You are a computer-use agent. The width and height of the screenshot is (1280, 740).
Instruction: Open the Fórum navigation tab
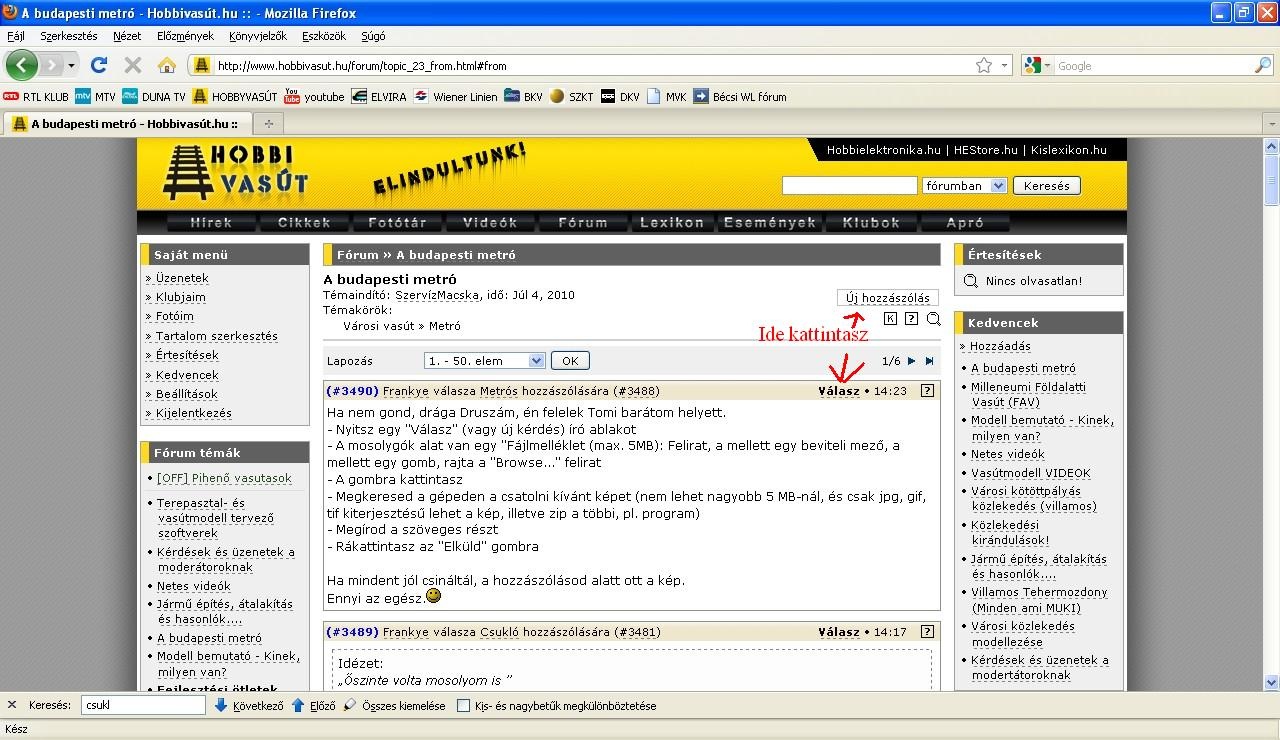582,223
